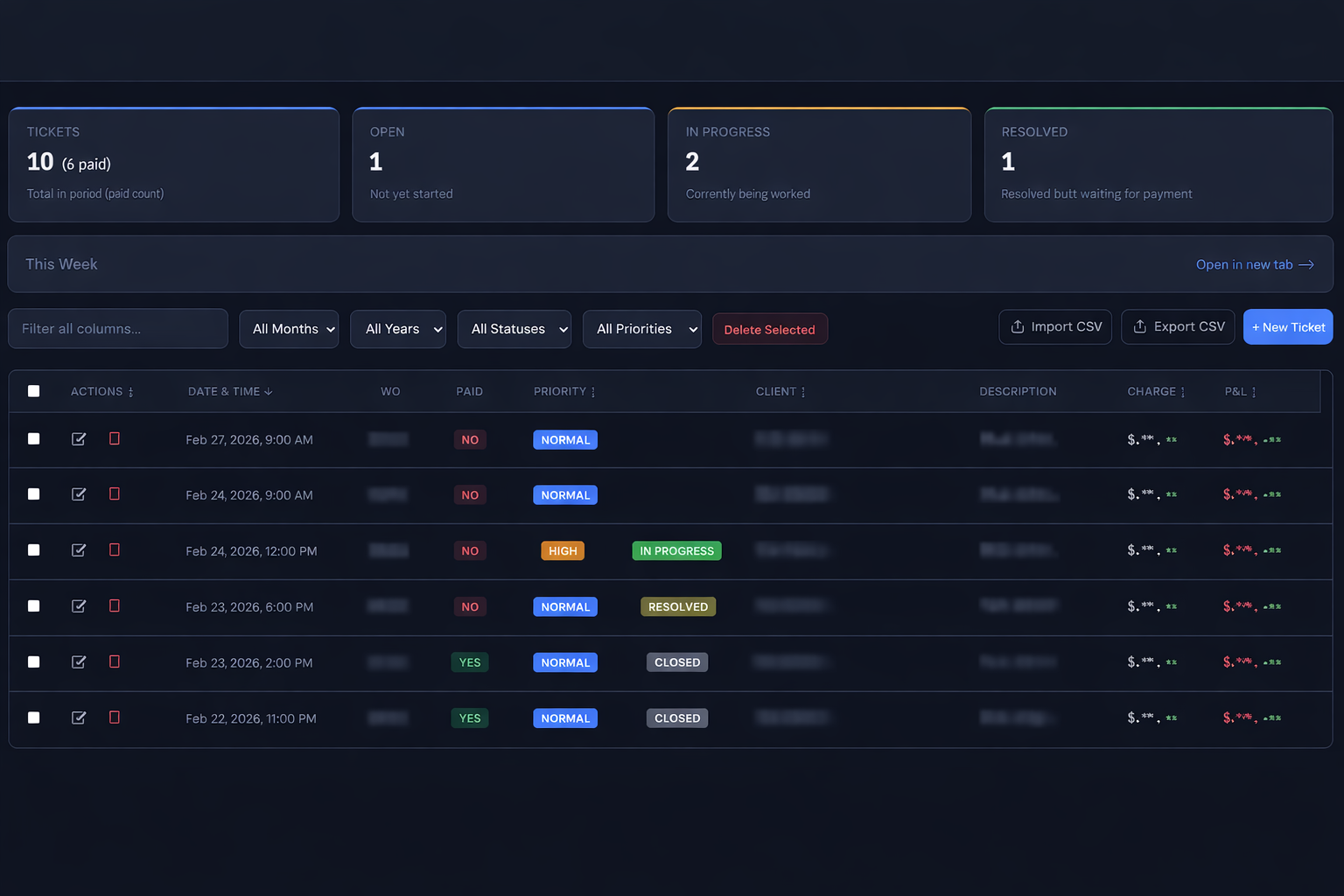Viewport: 1344px width, 896px height.
Task: Select the IN PROGRESS summary card
Action: coord(819,164)
